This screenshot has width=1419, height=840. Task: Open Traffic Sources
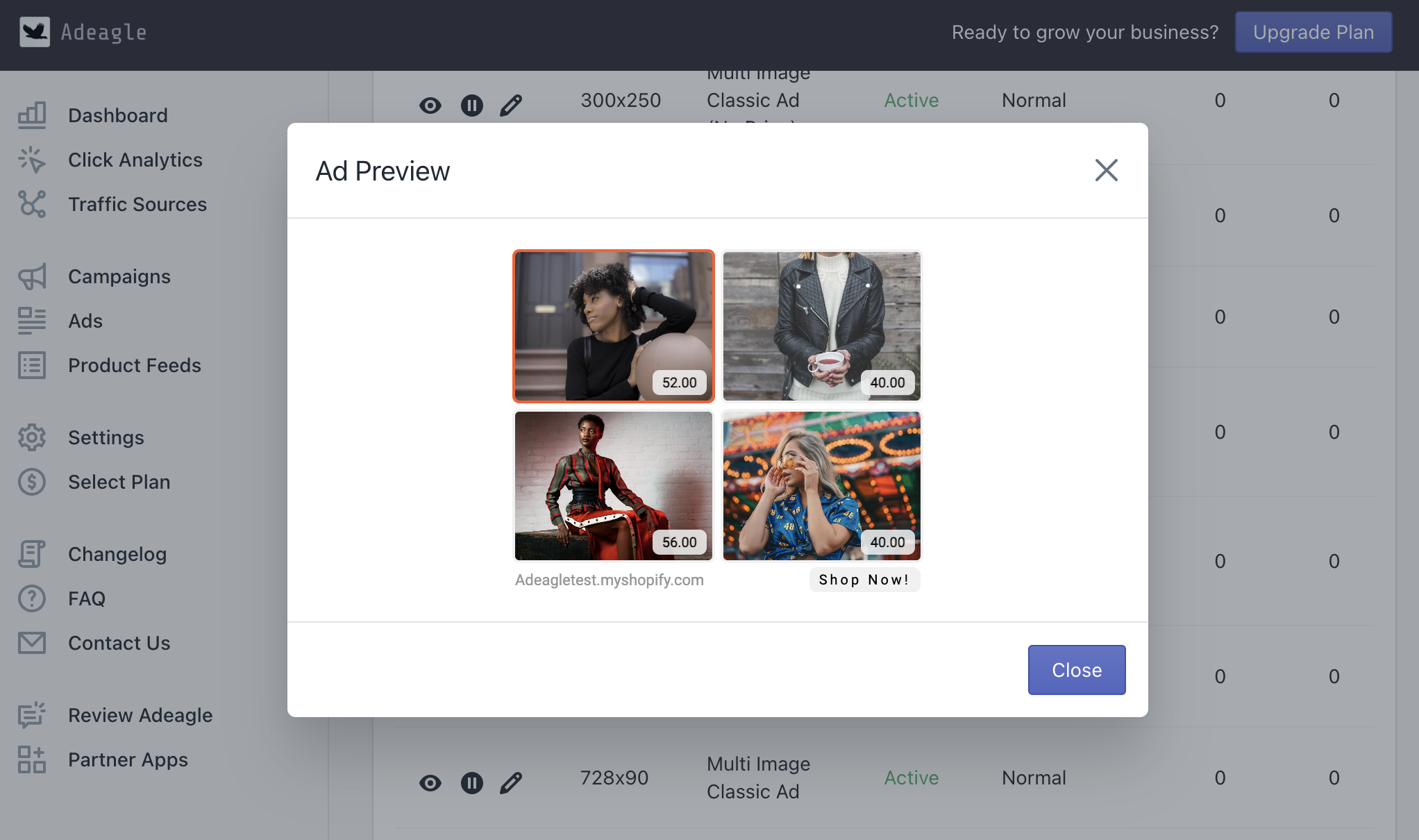click(x=137, y=204)
